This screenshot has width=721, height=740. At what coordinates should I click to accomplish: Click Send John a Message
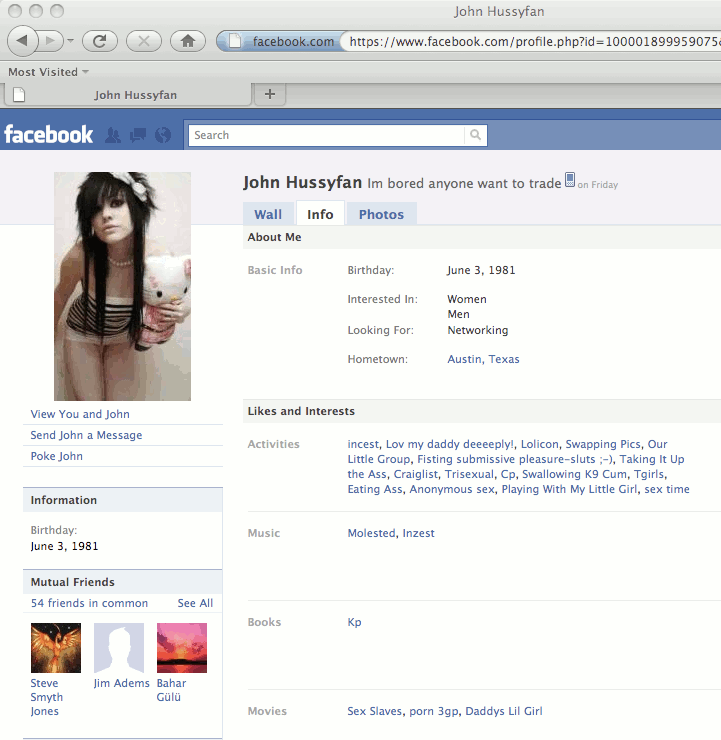(86, 435)
